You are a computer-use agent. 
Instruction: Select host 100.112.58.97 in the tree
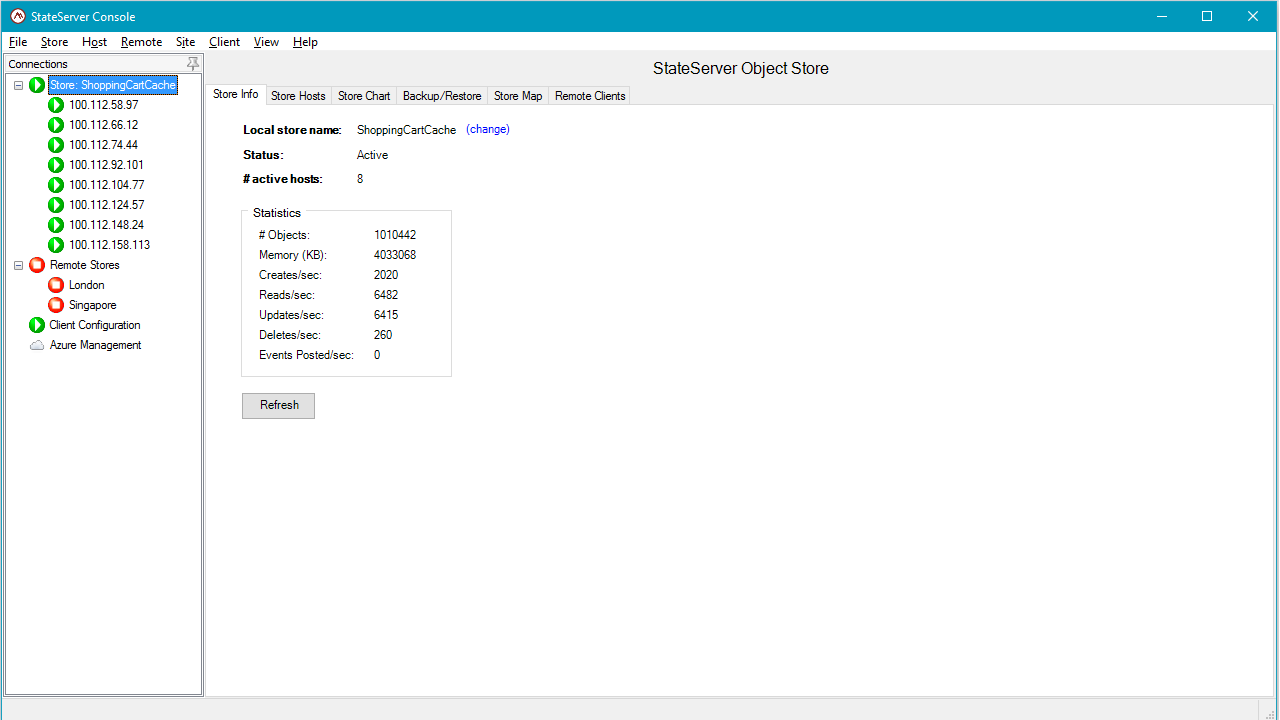(104, 105)
